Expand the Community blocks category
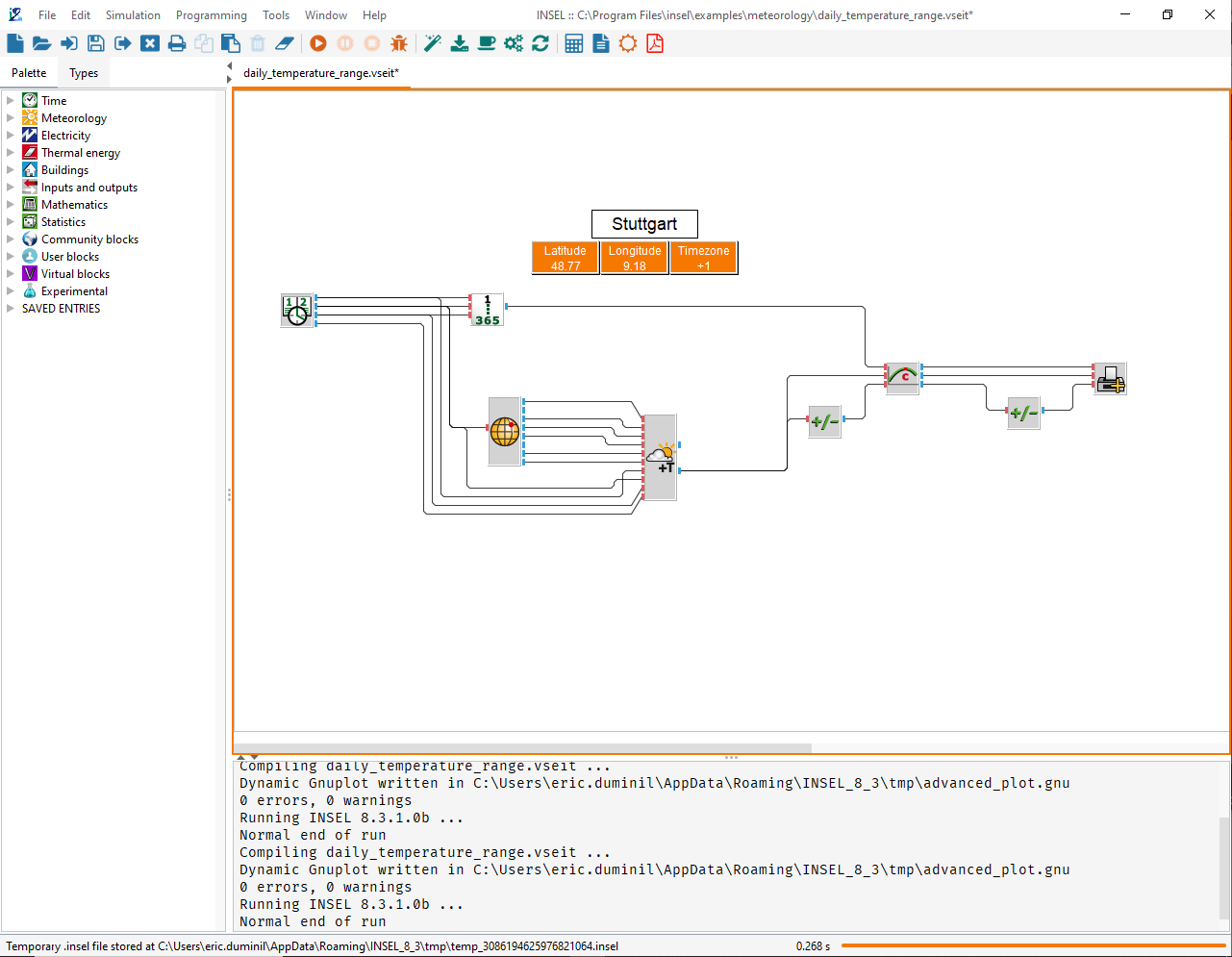Viewport: 1232px width, 957px height. click(11, 239)
